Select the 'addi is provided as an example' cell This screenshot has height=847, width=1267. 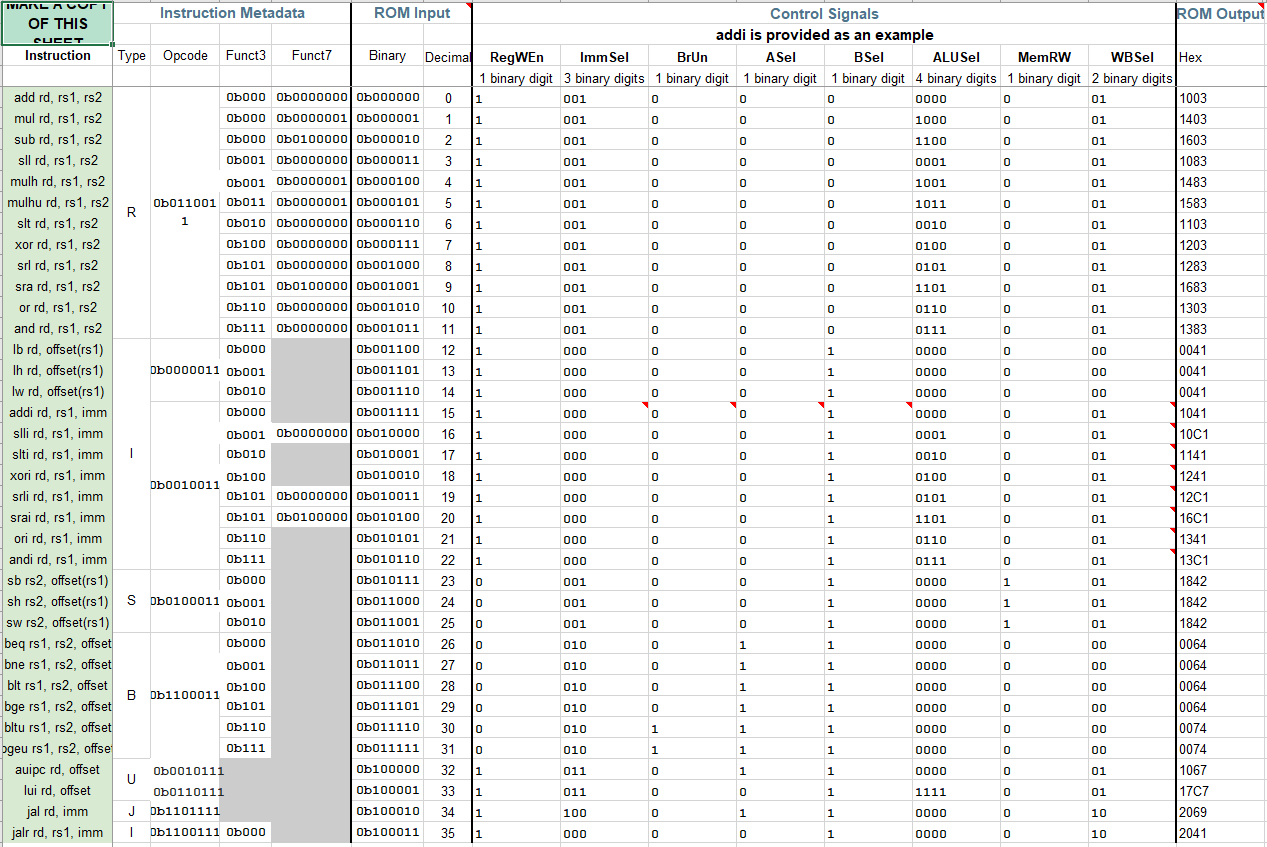(824, 35)
